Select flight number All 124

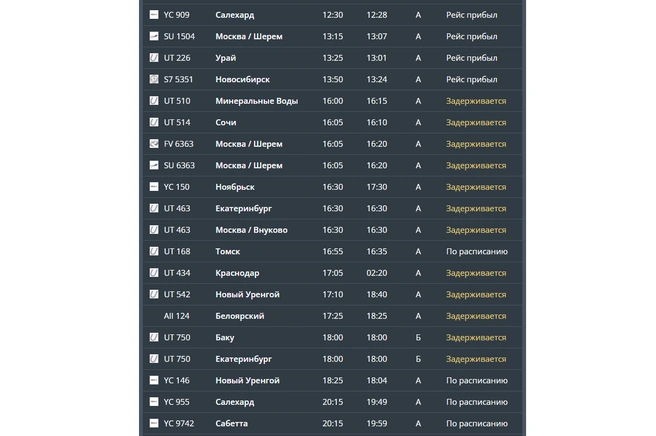(177, 316)
